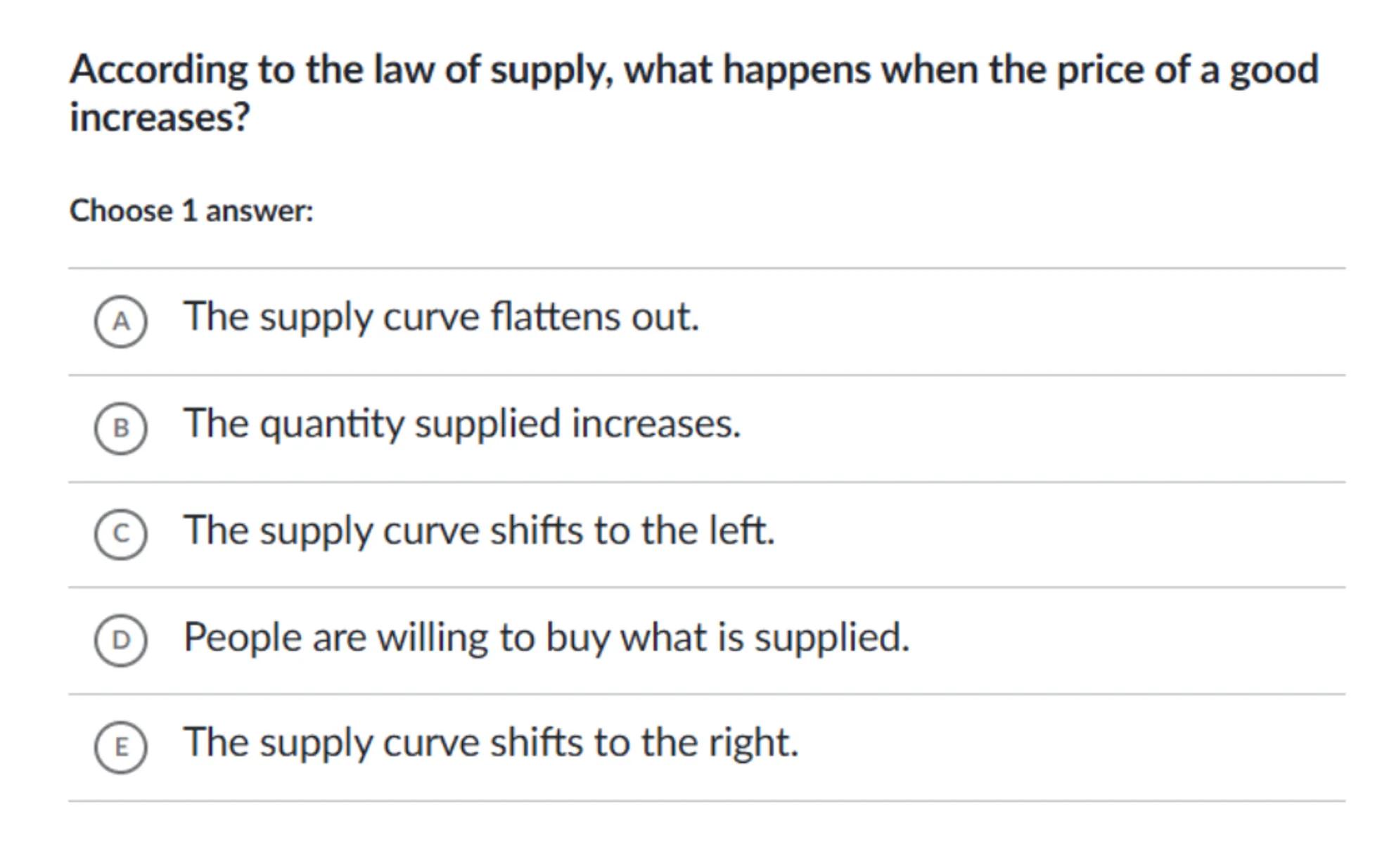This screenshot has height=868, width=1382.
Task: Click "According" at the question's start
Action: click(158, 70)
